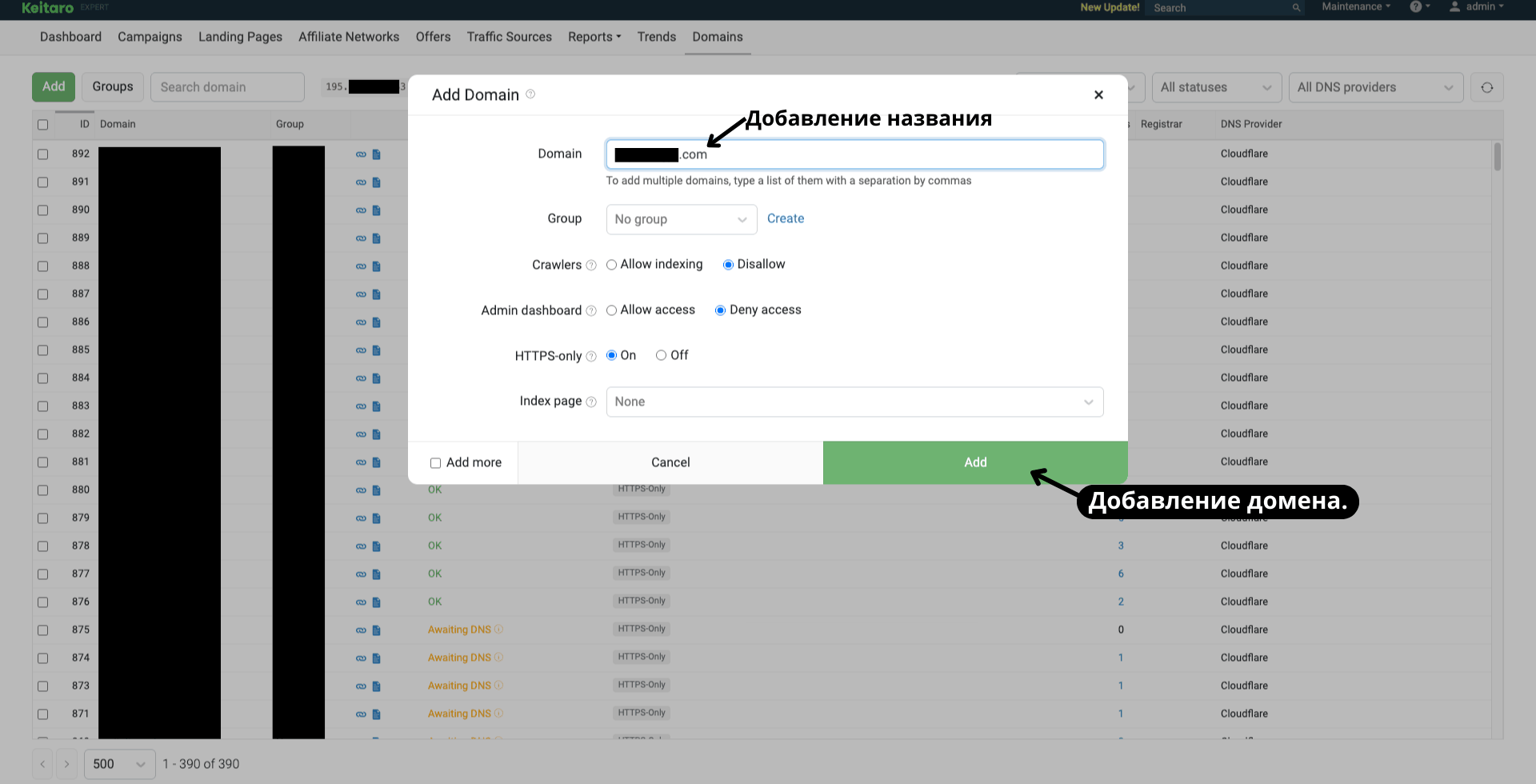This screenshot has height=784, width=1536.
Task: Click the help icon beside HTTPS-only label
Action: 591,357
